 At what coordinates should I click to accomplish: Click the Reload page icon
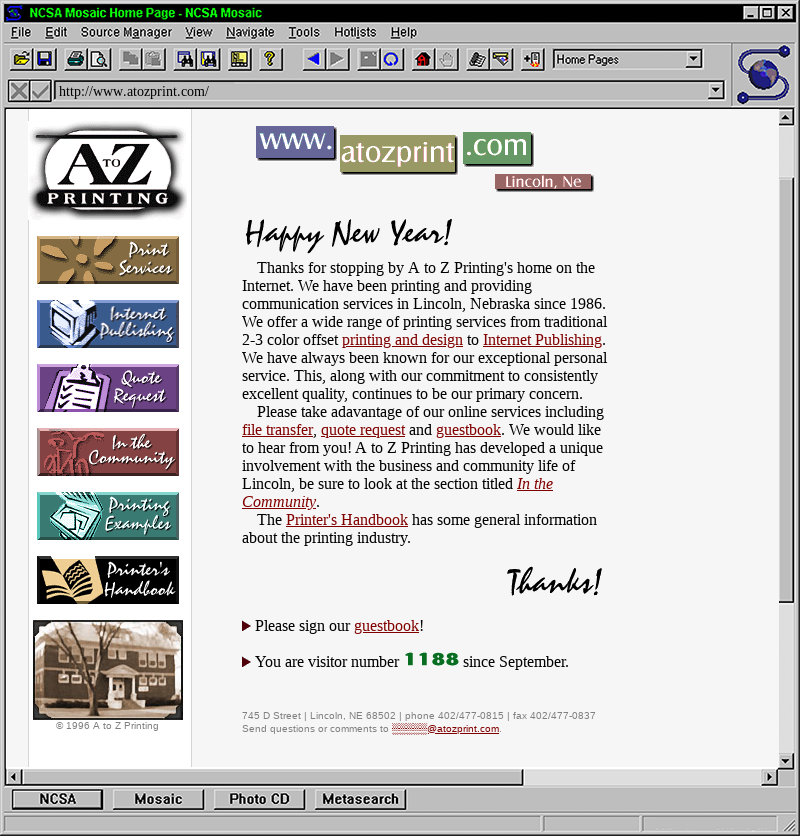click(392, 60)
